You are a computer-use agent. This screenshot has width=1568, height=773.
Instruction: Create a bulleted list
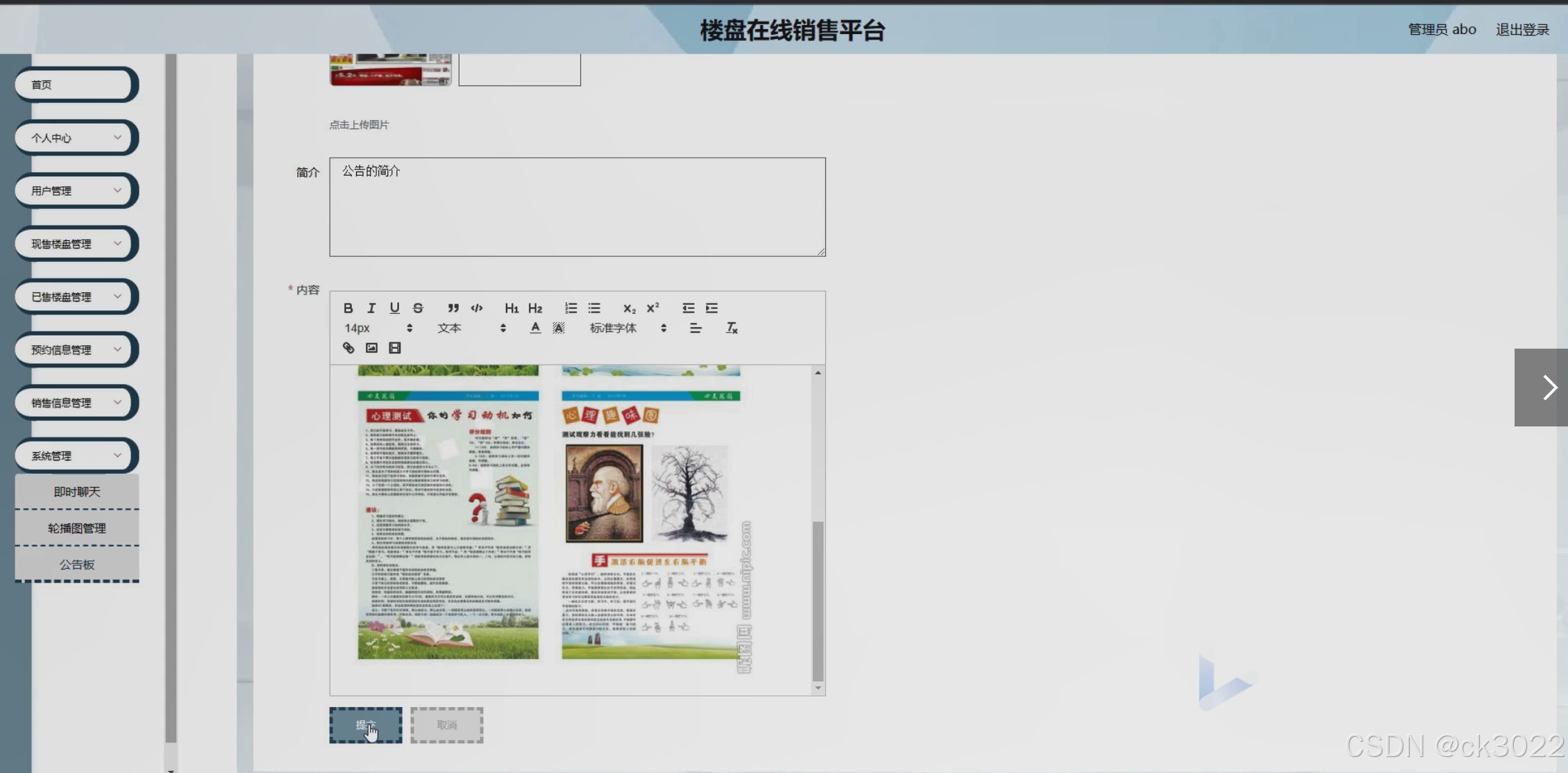pyautogui.click(x=594, y=308)
